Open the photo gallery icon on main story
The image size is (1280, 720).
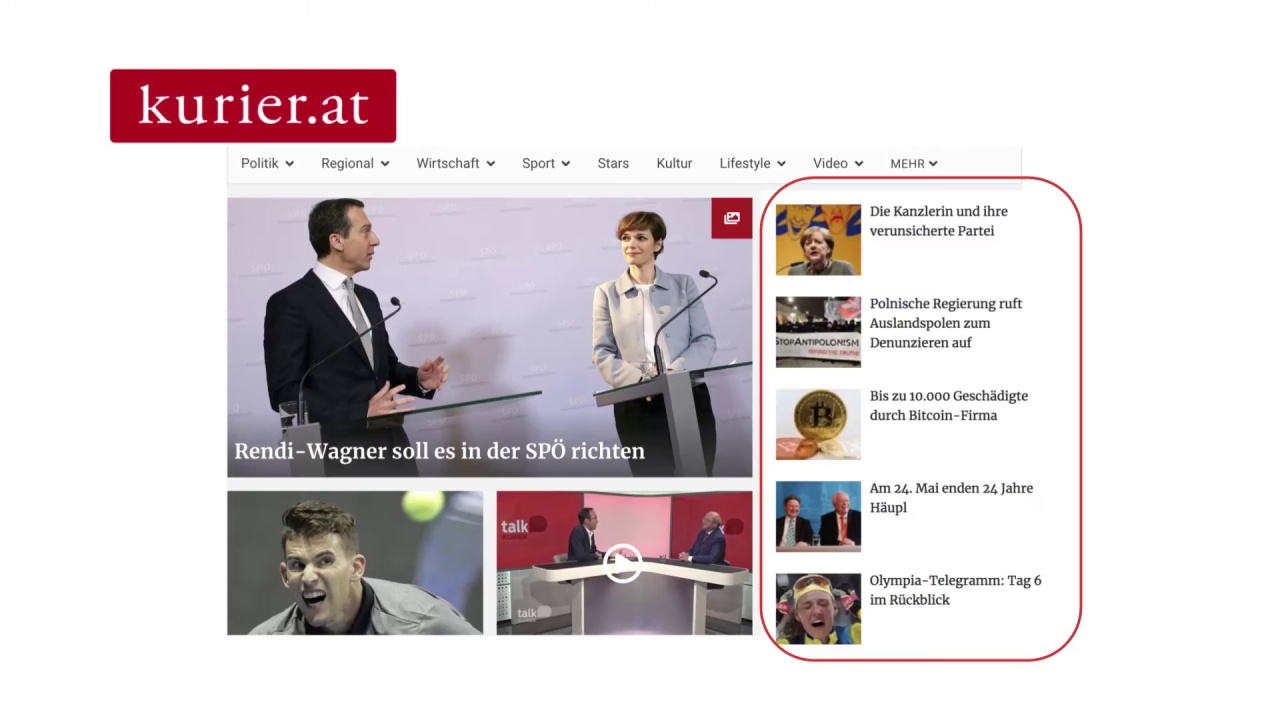731,218
